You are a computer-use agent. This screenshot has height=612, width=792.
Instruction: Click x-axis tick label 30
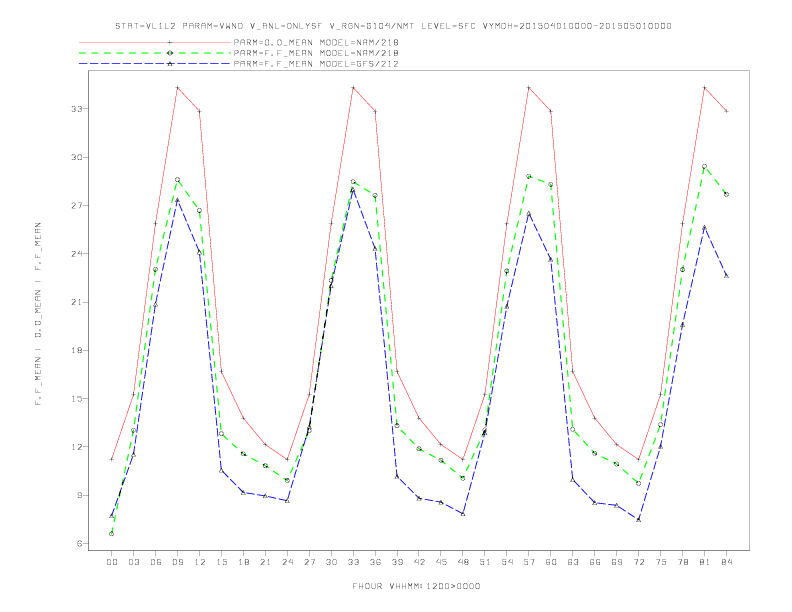(331, 562)
